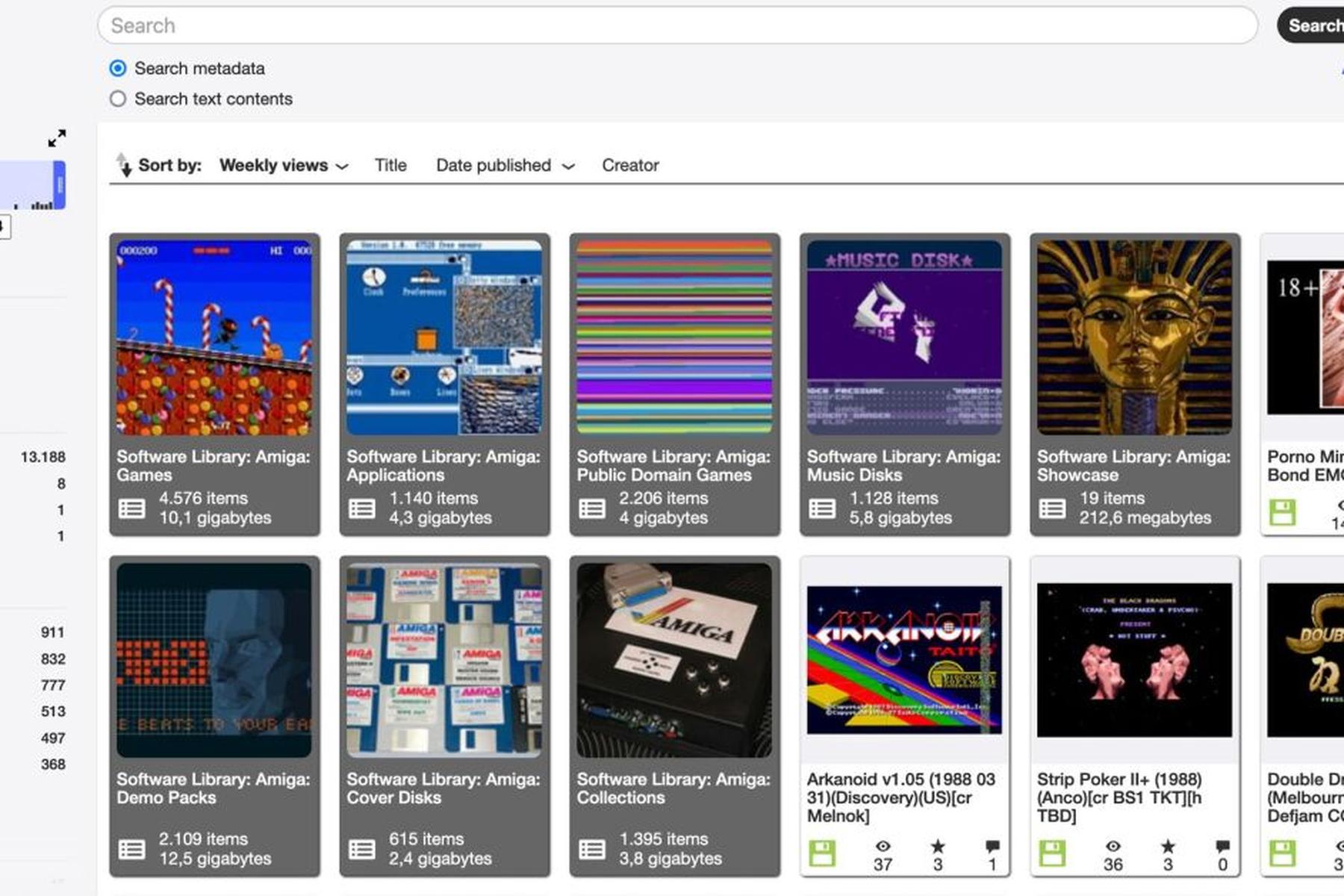Toggle the sort direction arrows icon
The image size is (1344, 896).
coord(124,165)
